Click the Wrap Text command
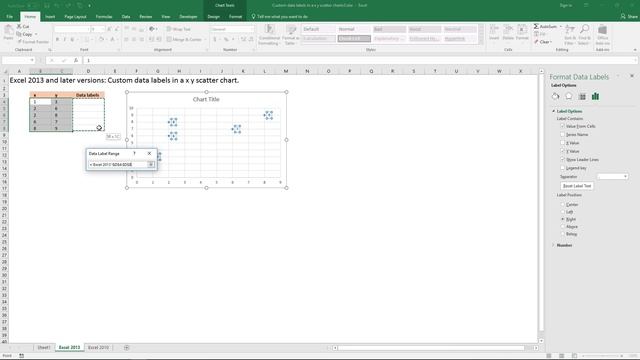Screen dimensions: 640x360 [x=178, y=29]
